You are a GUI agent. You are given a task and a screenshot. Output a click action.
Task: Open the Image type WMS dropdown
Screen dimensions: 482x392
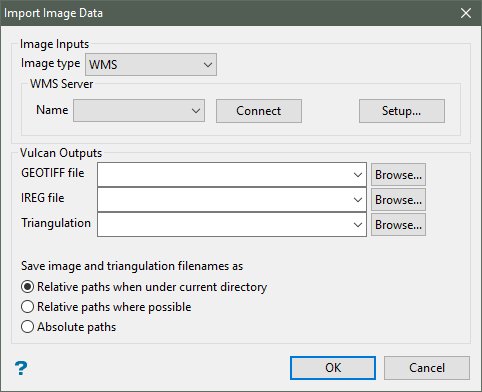tap(151, 64)
